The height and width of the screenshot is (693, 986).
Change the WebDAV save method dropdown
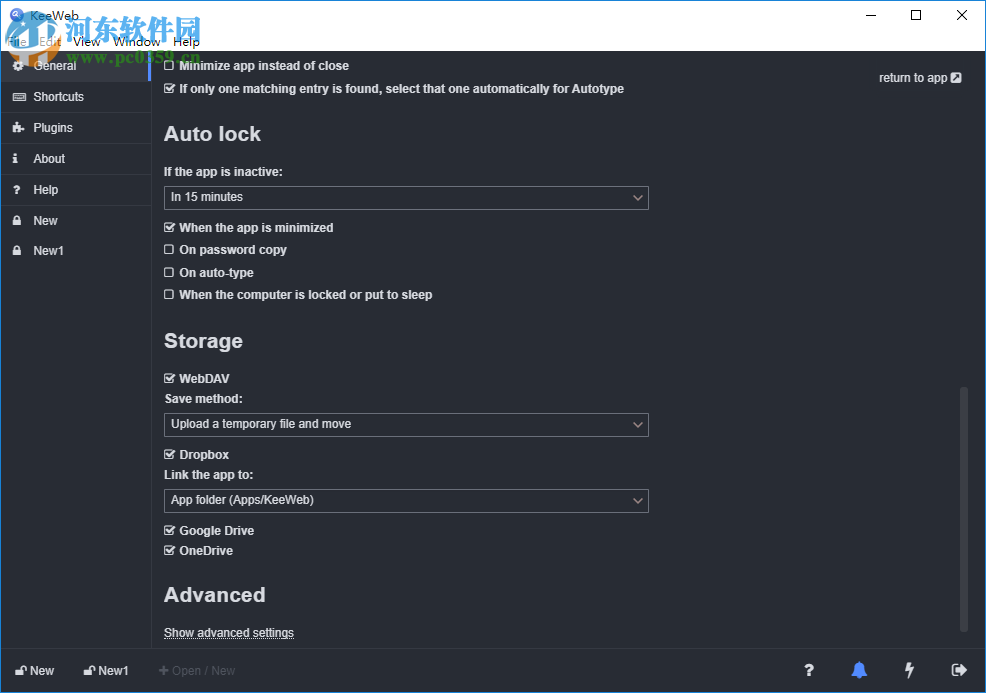[x=405, y=424]
